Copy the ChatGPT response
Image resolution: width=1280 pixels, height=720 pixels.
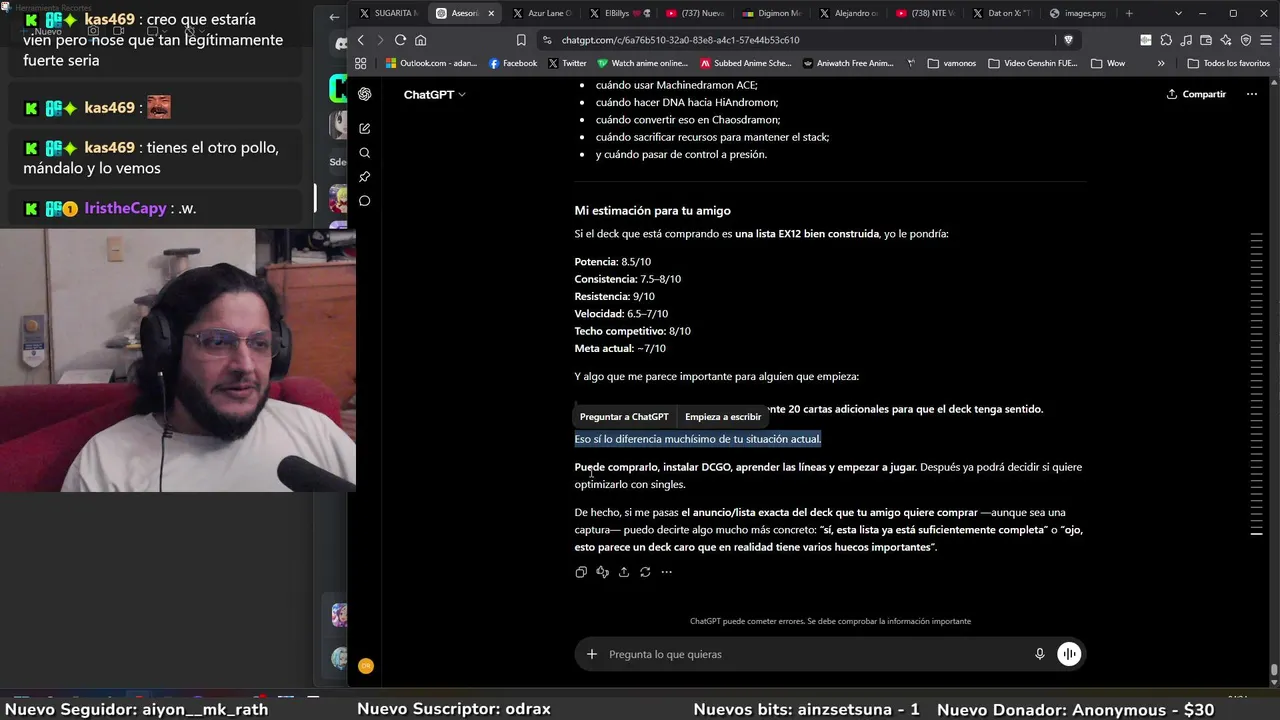(x=581, y=572)
